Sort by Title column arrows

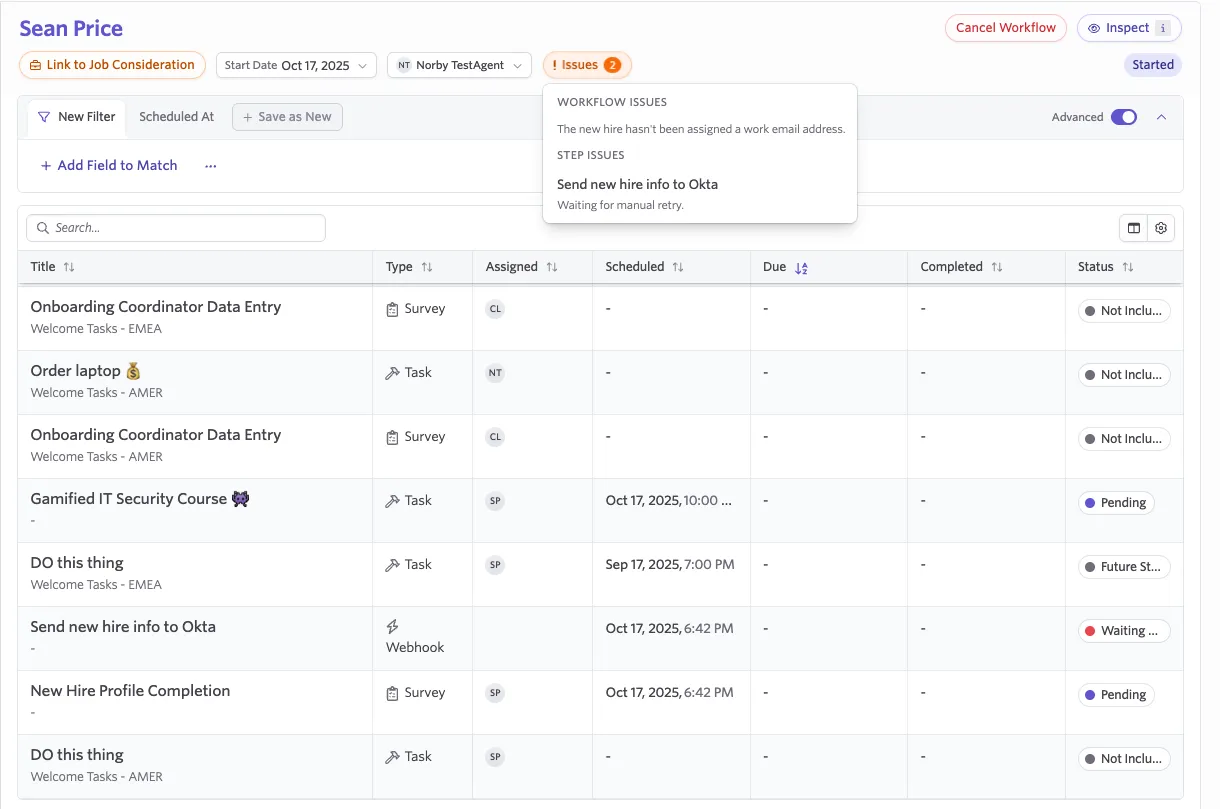pyautogui.click(x=69, y=267)
